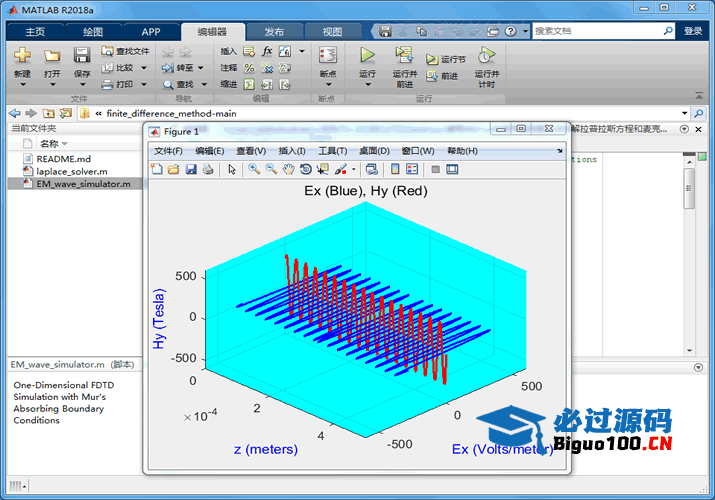Open the folder path dropdown arrow

click(x=684, y=113)
